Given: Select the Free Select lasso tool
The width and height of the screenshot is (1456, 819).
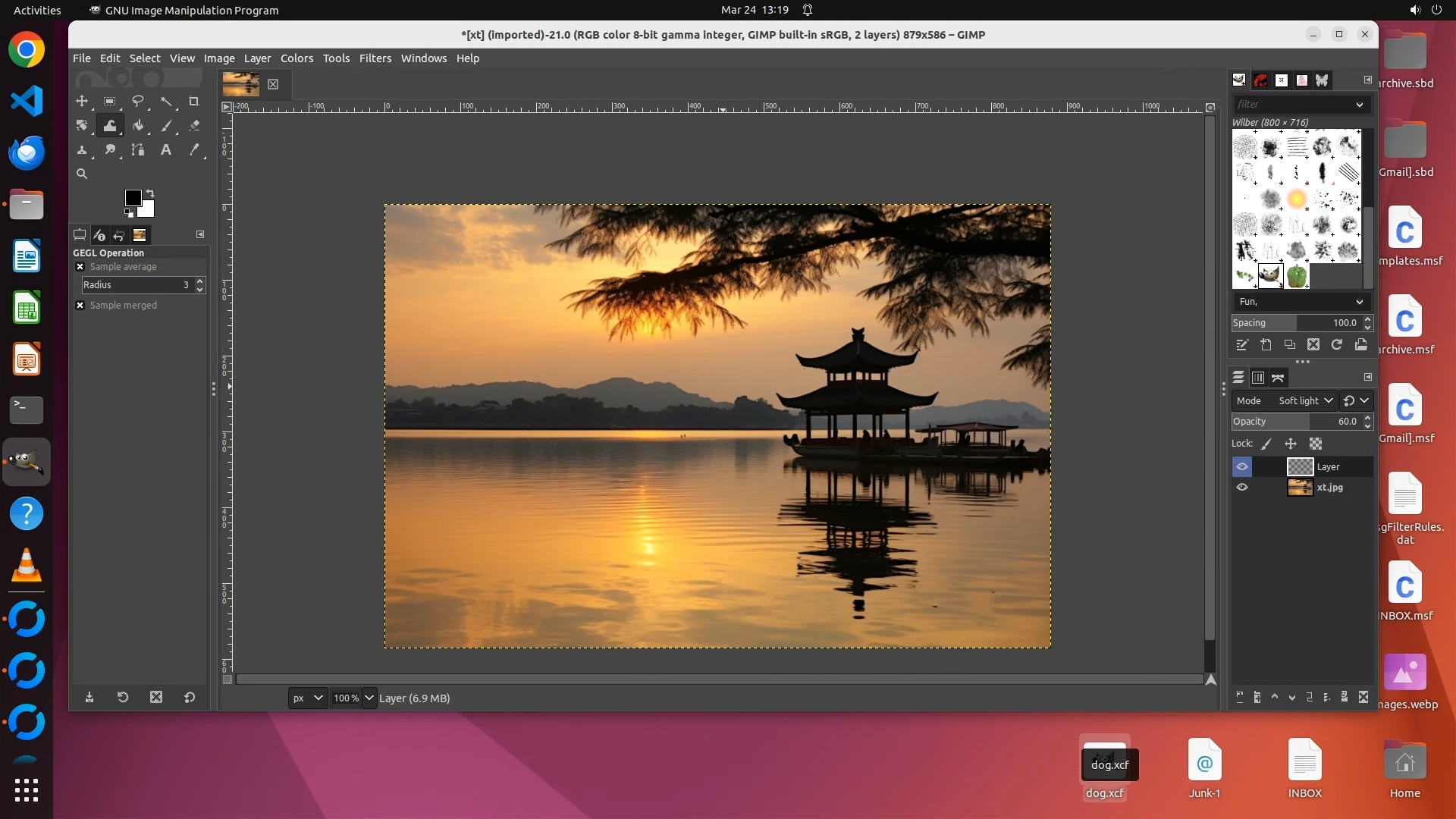Looking at the screenshot, I should (138, 101).
